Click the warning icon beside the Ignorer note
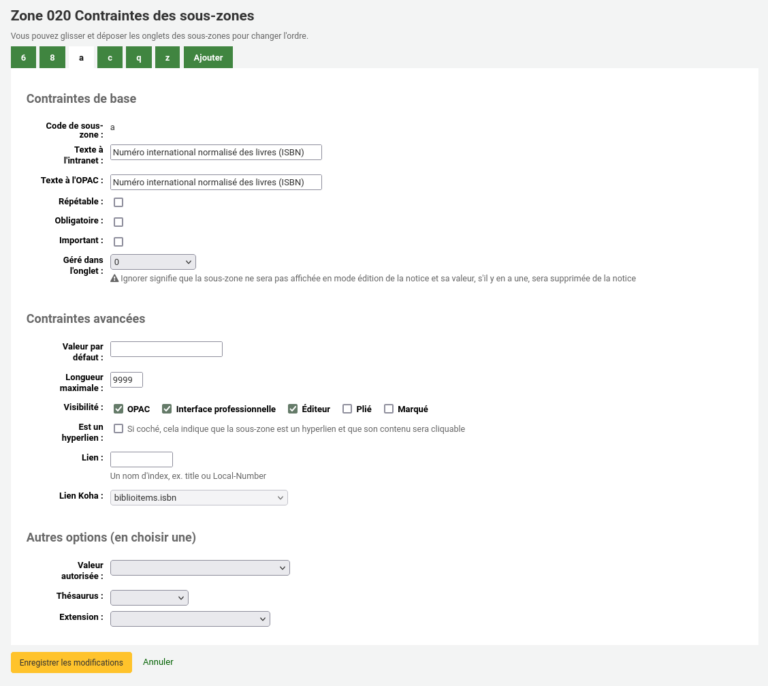This screenshot has height=686, width=768. pos(115,278)
